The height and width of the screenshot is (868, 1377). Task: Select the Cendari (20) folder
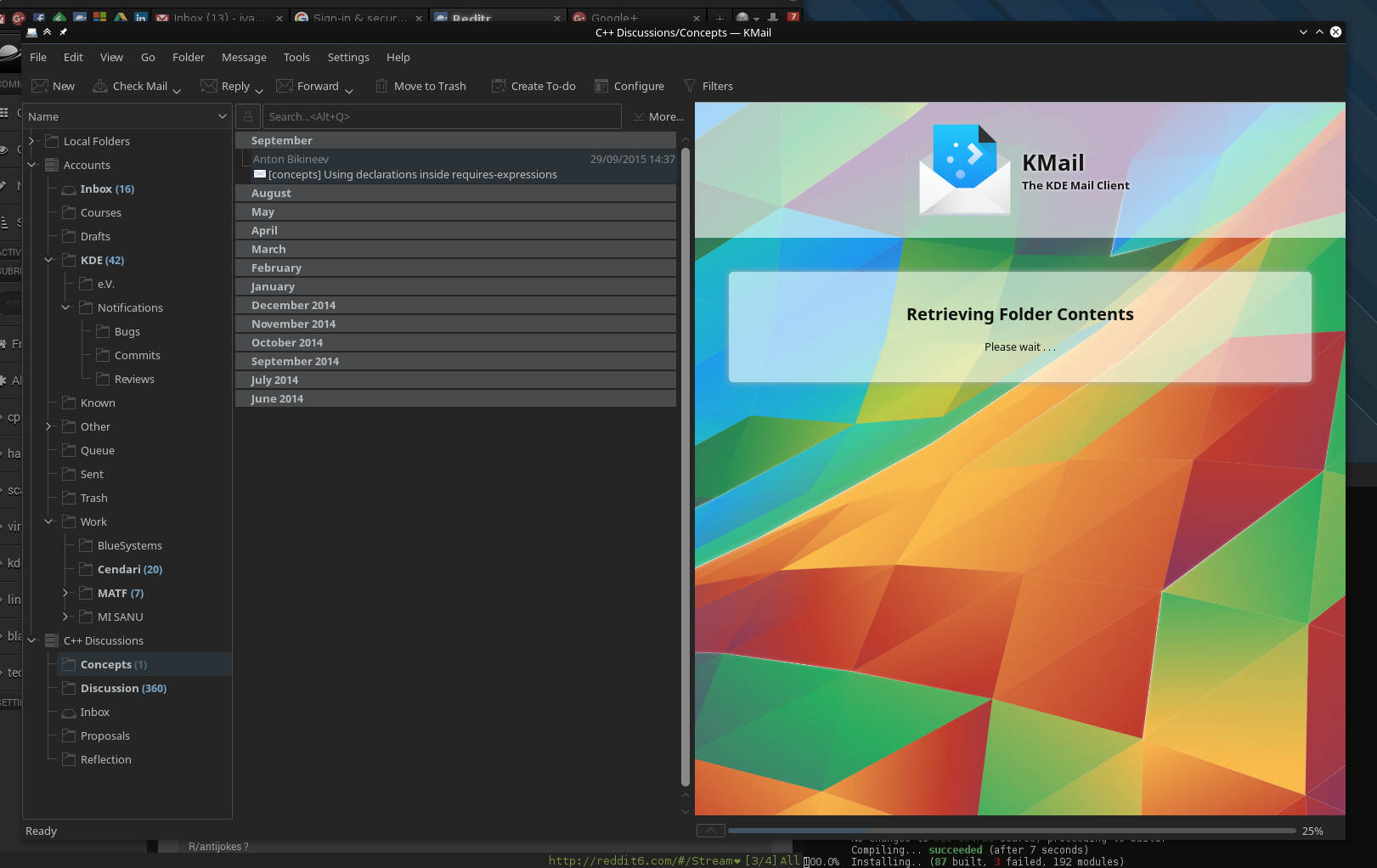(x=130, y=569)
